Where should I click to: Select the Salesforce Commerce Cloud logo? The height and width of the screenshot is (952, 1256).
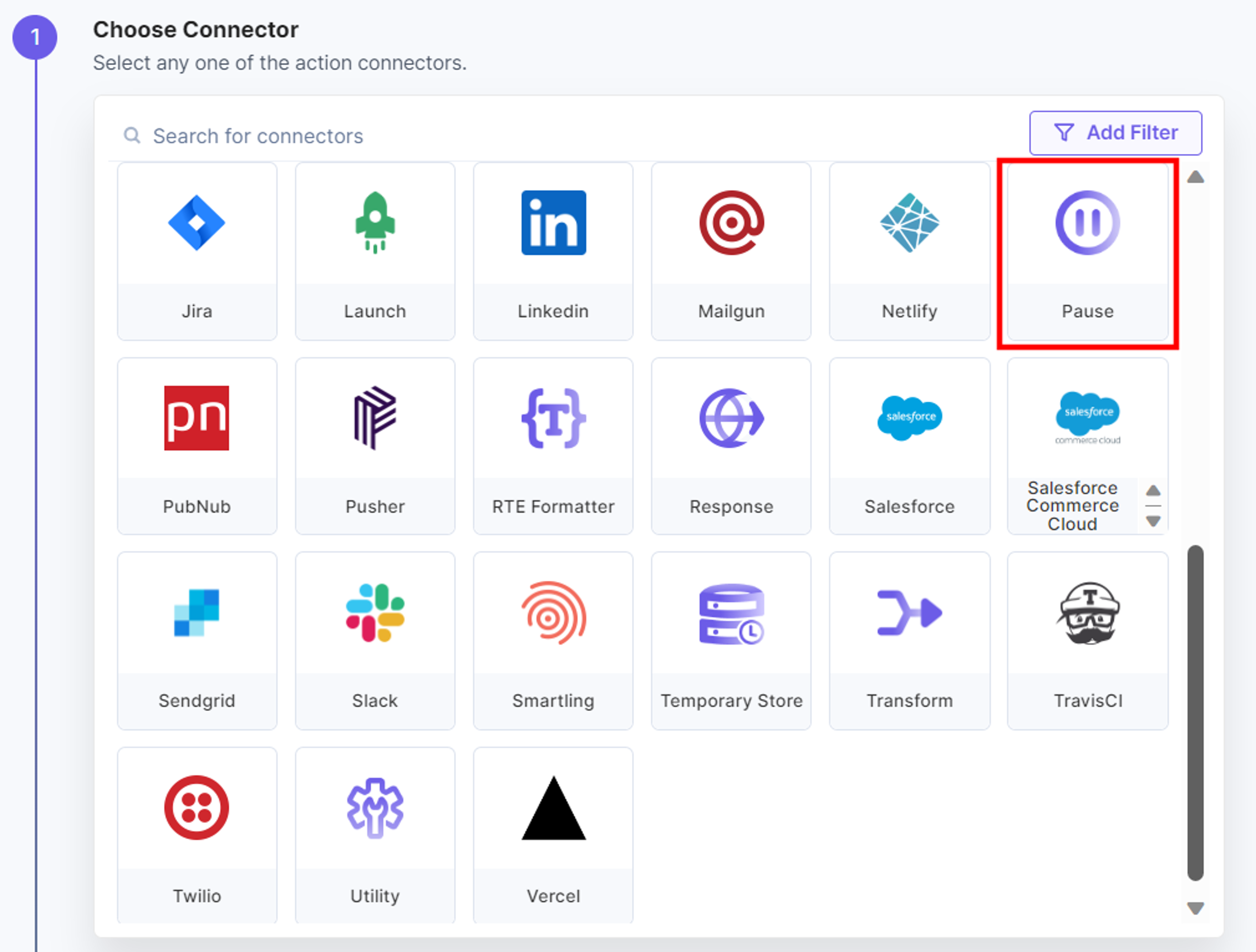[1087, 418]
